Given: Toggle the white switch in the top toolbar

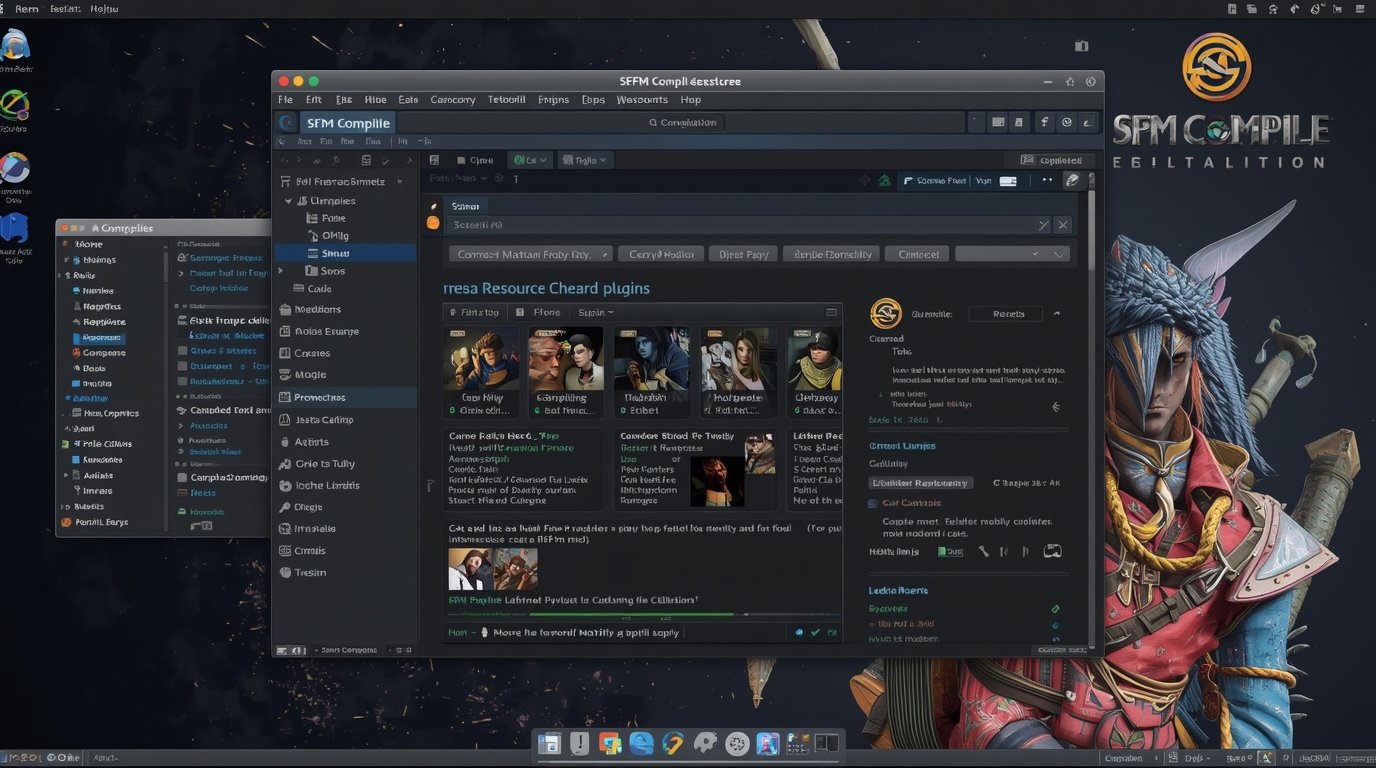Looking at the screenshot, I should tap(1008, 181).
